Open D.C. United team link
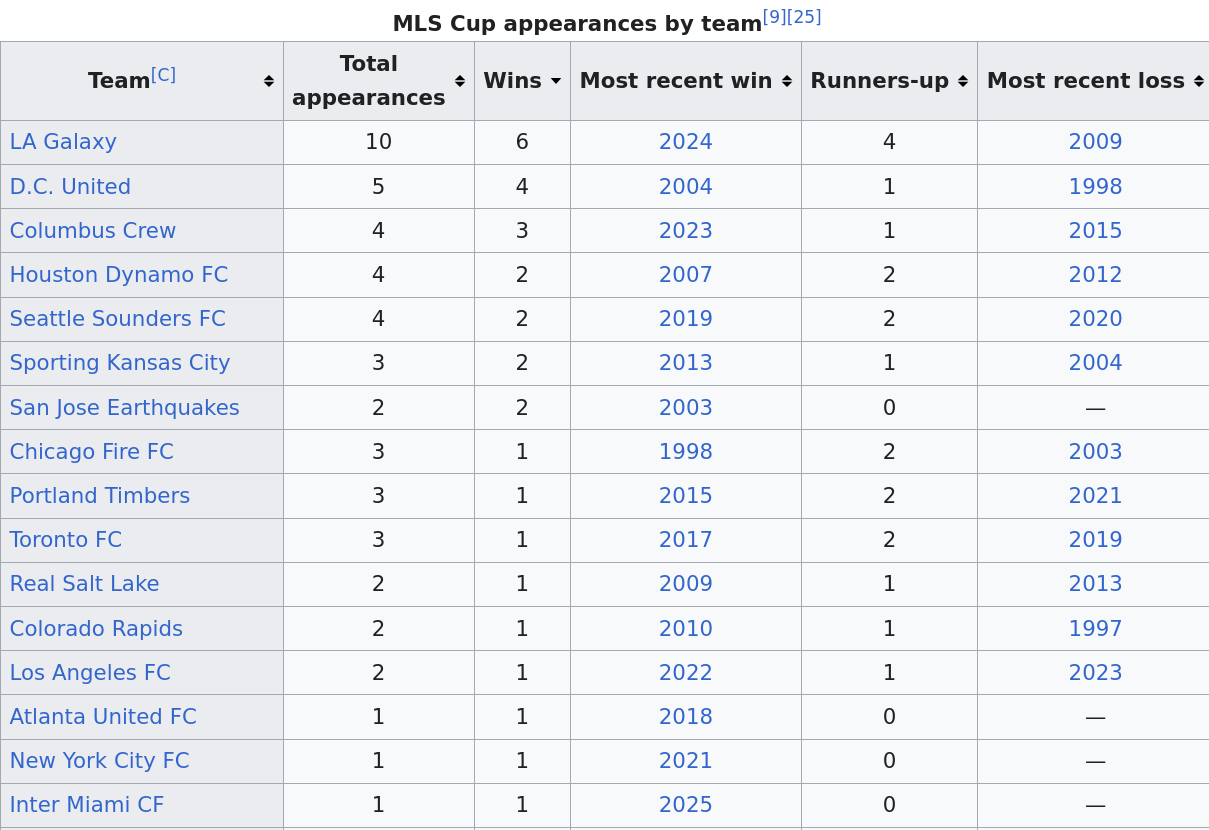Viewport: 1209px width, 830px height. tap(70, 187)
